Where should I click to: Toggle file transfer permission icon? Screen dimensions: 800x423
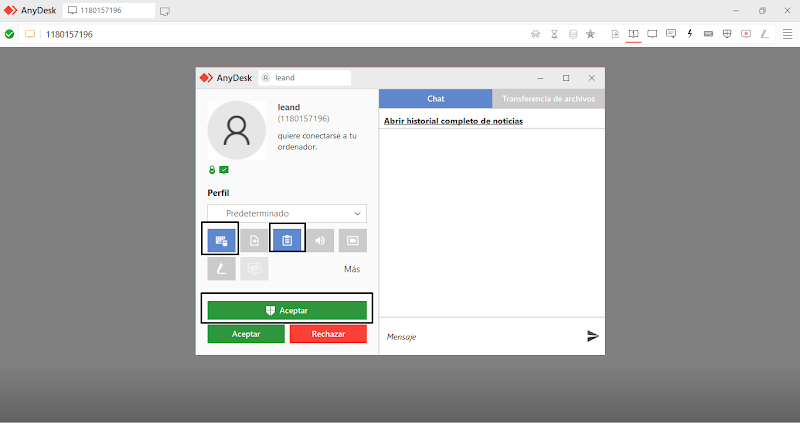[x=254, y=240]
